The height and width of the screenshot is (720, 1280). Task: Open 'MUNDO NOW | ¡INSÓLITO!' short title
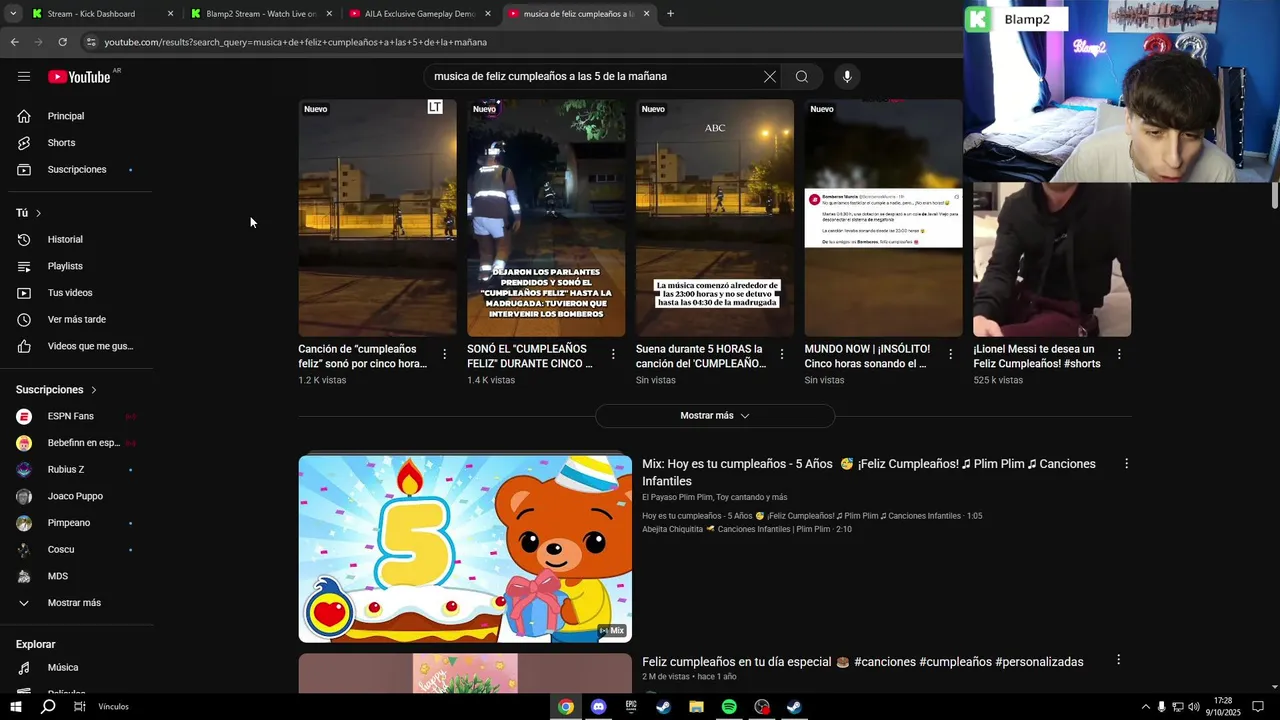pyautogui.click(x=867, y=356)
